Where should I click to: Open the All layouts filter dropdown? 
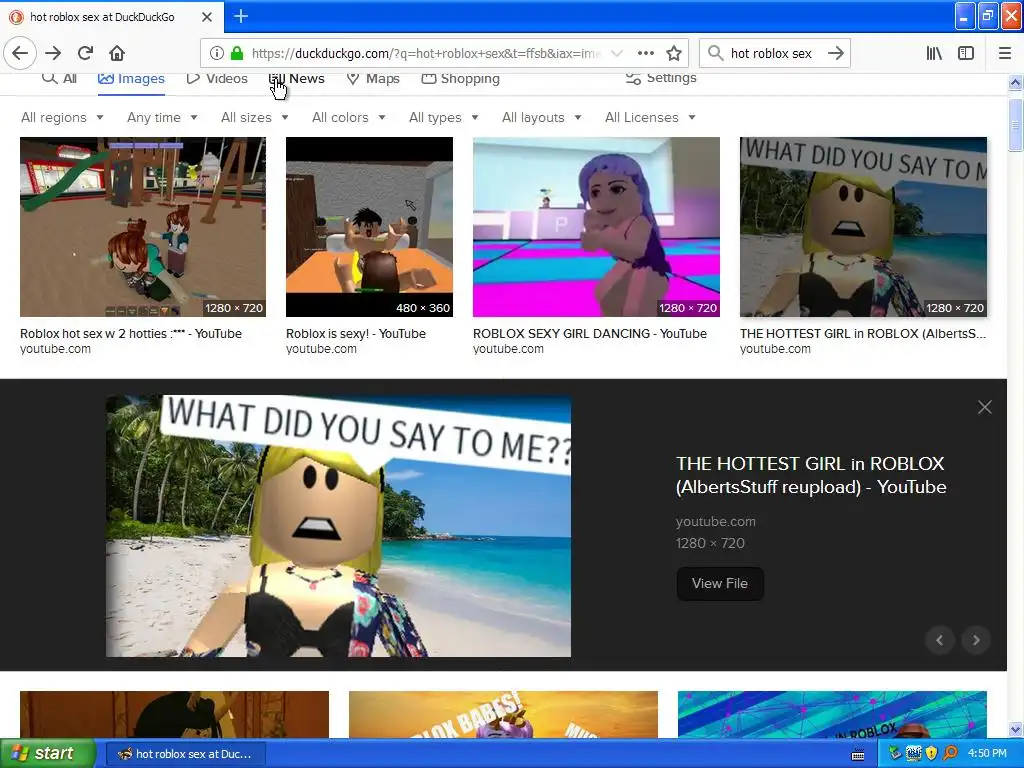point(541,118)
